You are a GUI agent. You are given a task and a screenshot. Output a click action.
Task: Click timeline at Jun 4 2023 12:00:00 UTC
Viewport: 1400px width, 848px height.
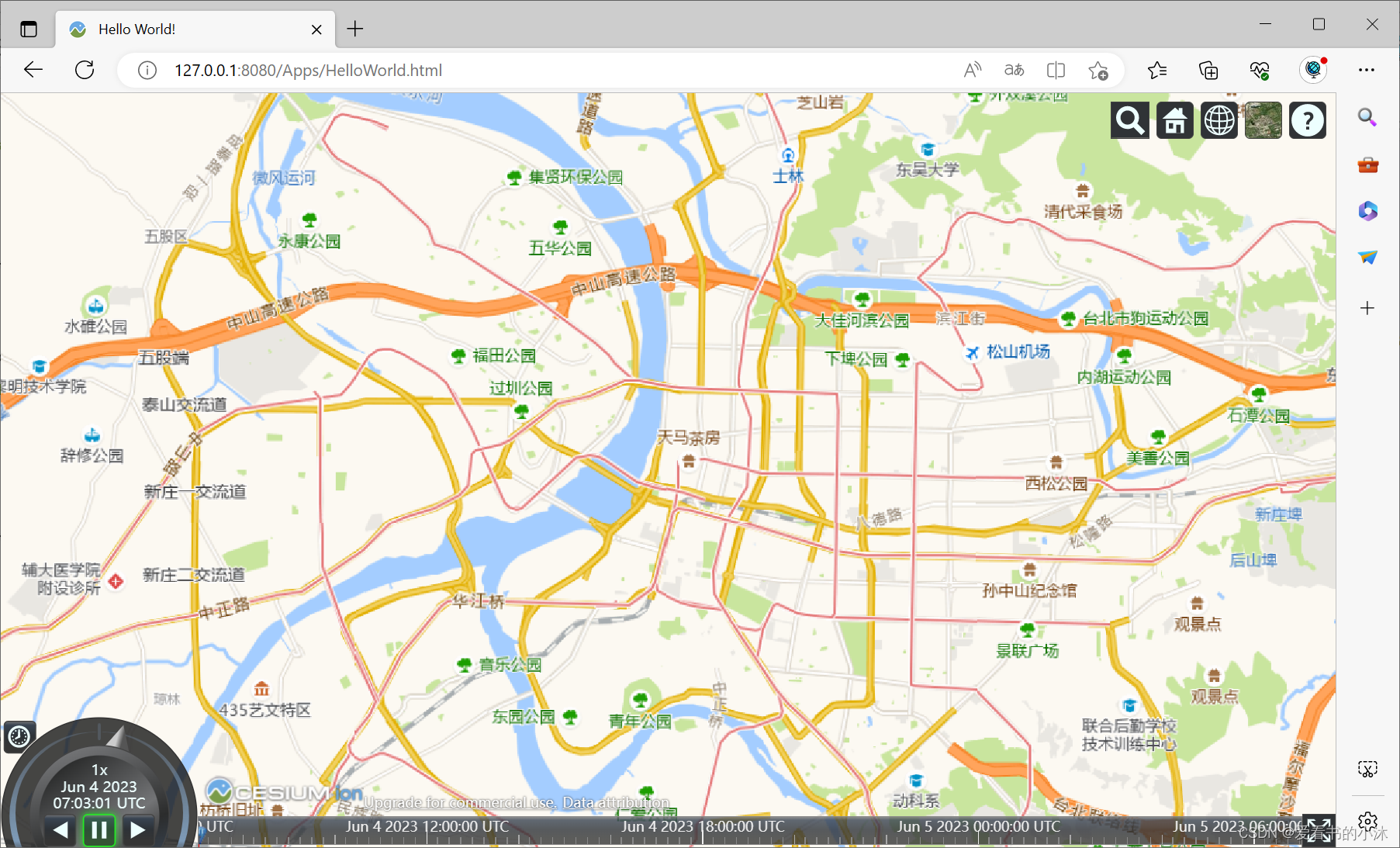pos(427,827)
